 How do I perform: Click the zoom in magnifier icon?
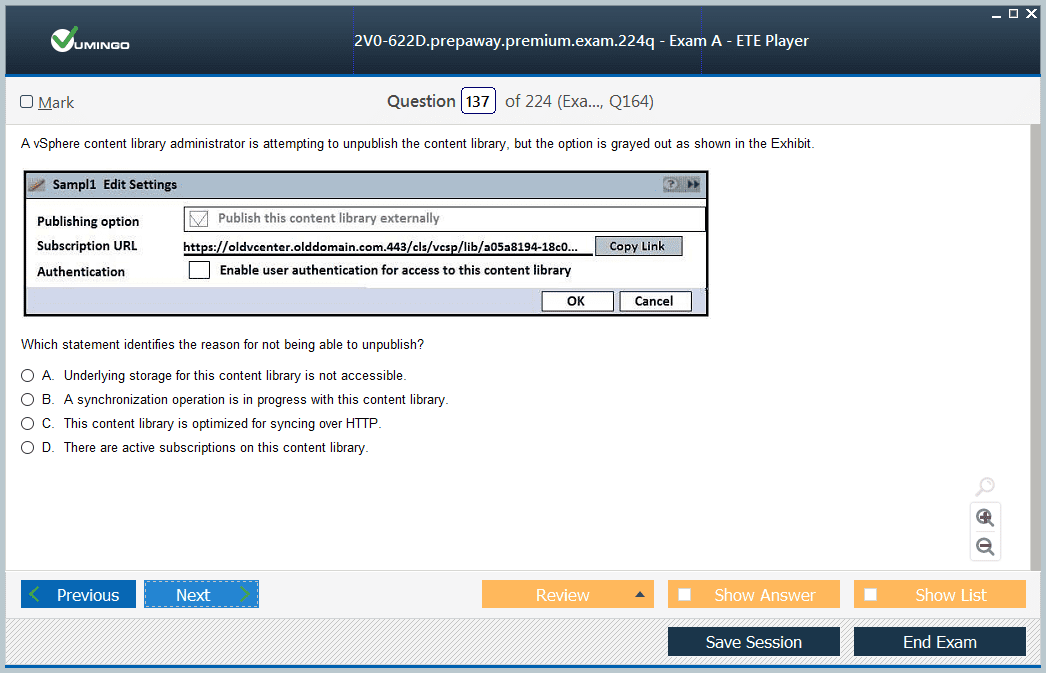tap(985, 518)
